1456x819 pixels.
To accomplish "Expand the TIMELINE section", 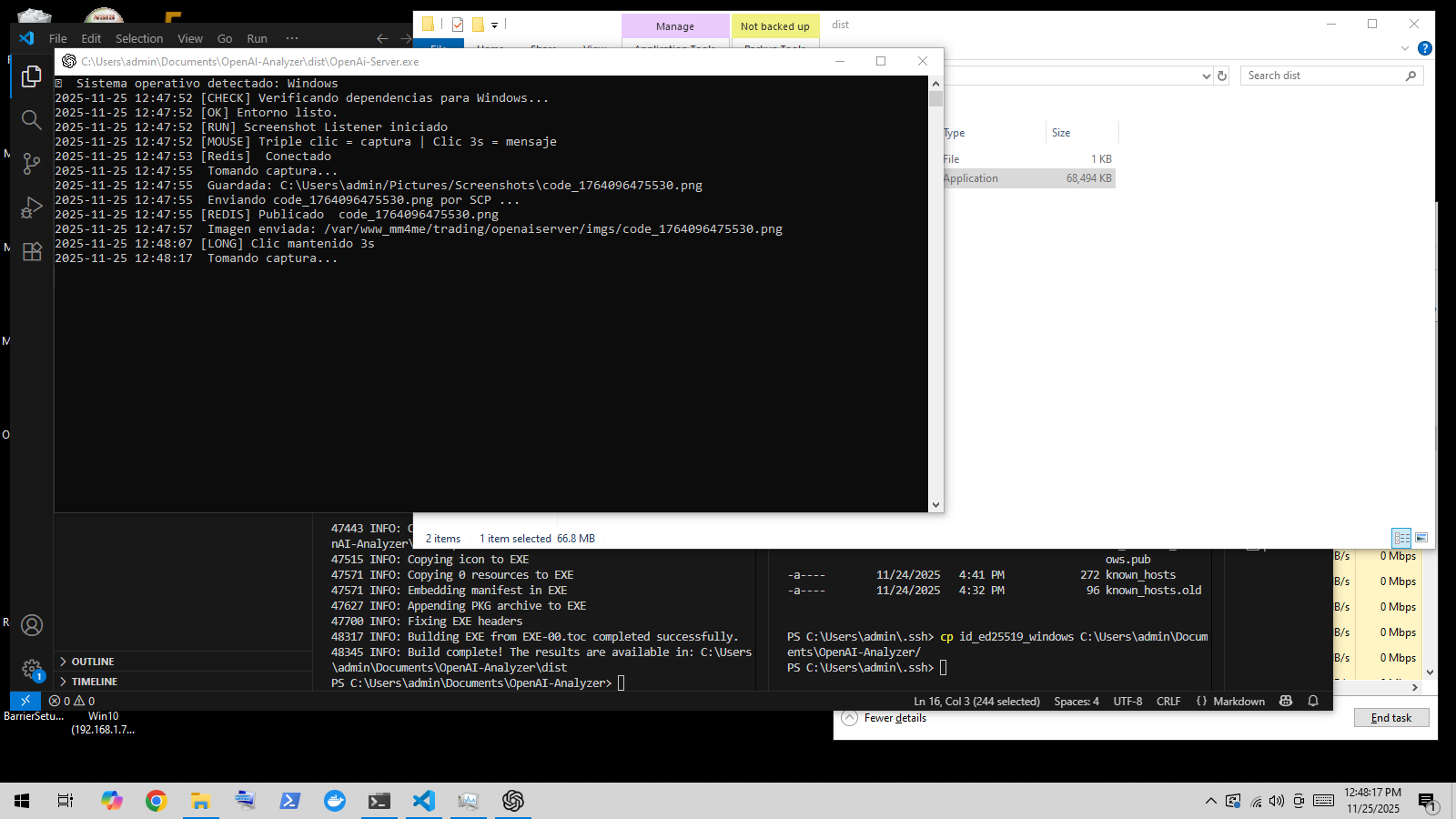I will click(95, 682).
